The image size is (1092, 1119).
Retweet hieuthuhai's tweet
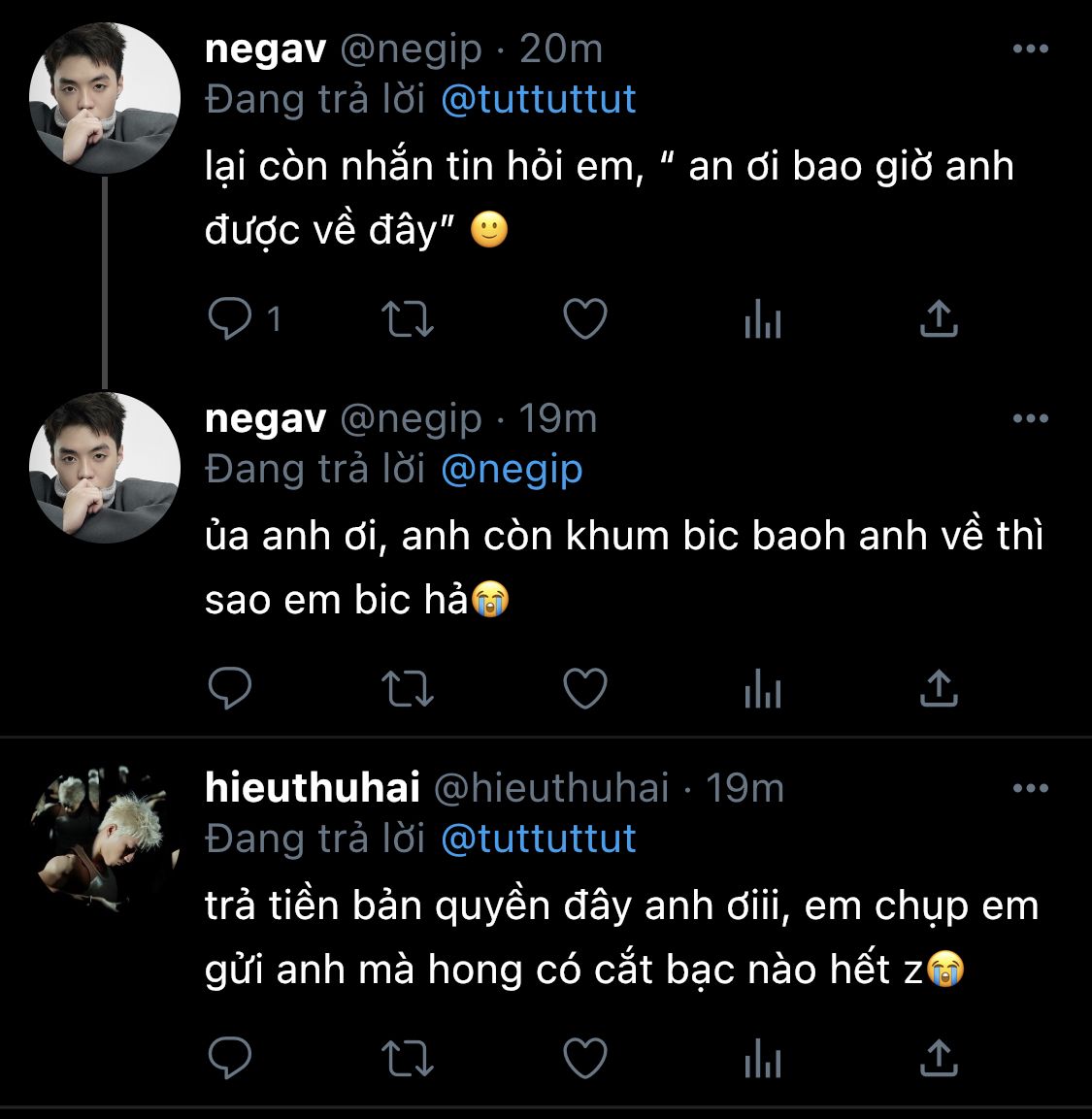[408, 1059]
